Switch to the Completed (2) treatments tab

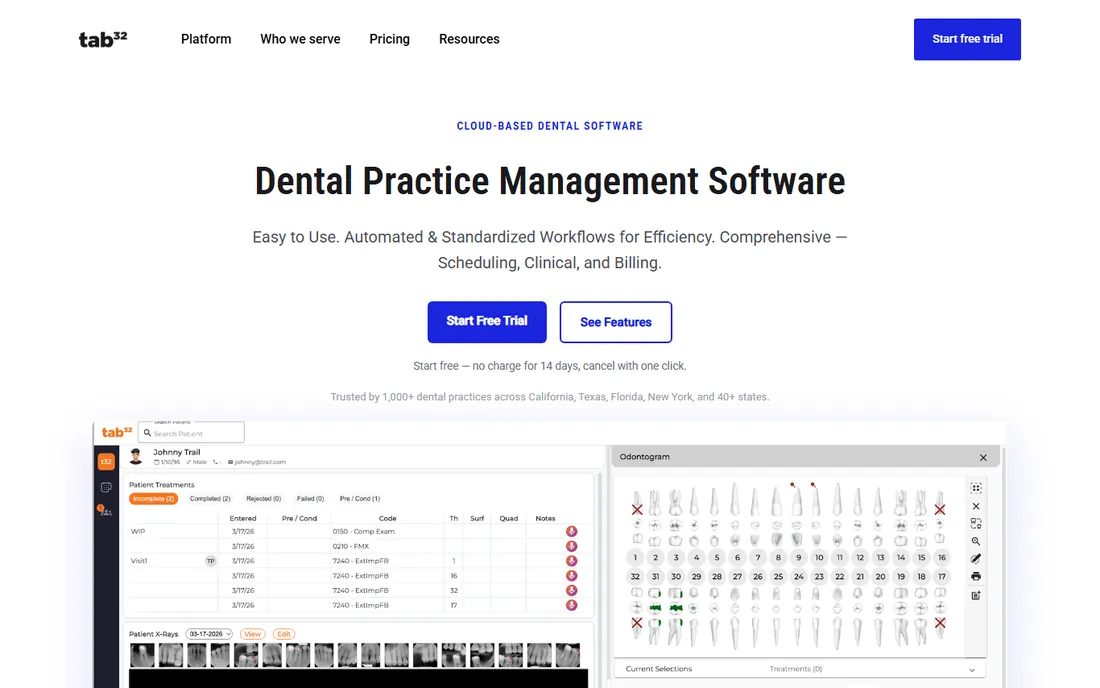[x=210, y=499]
